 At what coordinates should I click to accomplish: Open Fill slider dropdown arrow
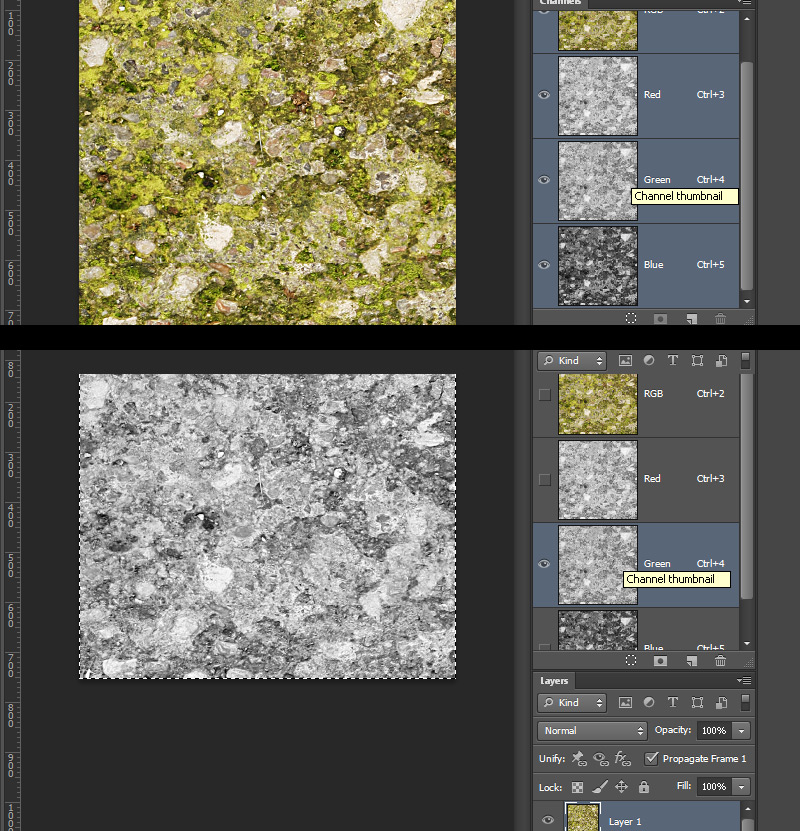[x=741, y=787]
